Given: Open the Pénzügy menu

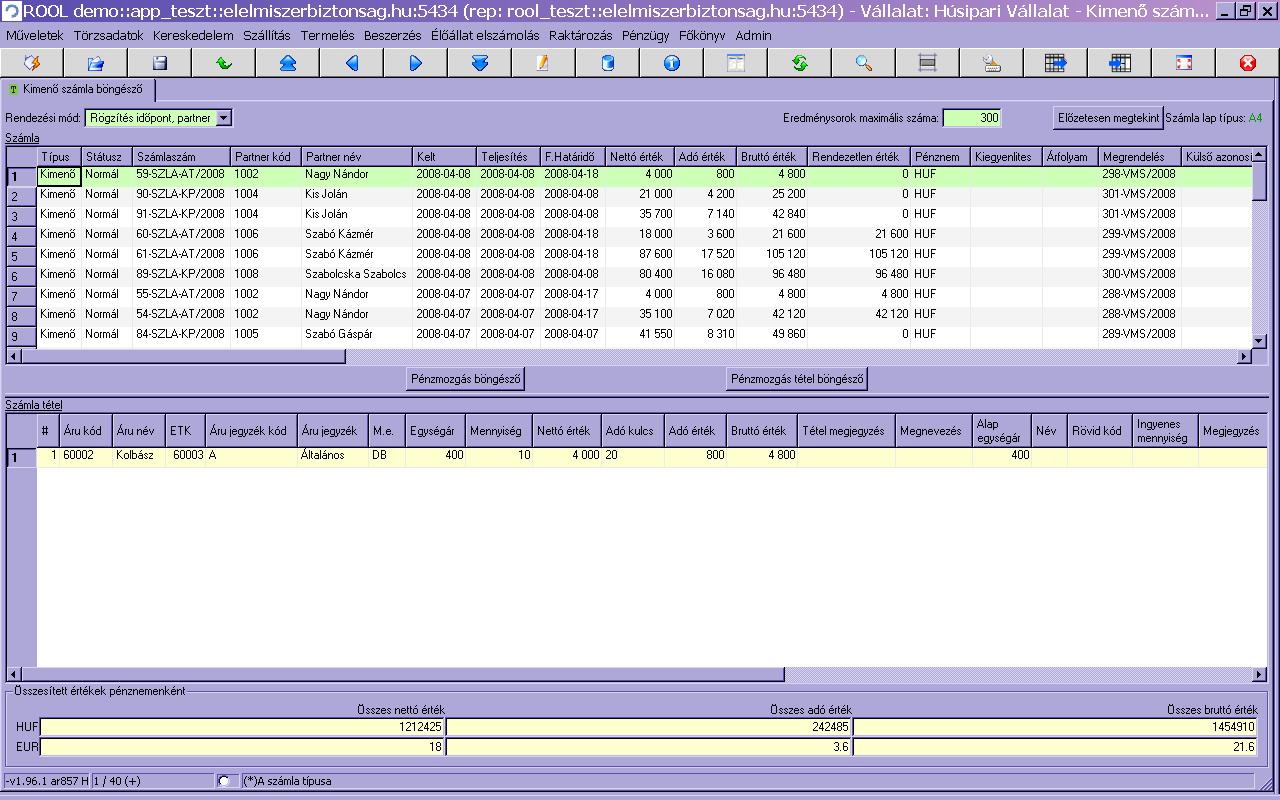Looking at the screenshot, I should pyautogui.click(x=644, y=35).
